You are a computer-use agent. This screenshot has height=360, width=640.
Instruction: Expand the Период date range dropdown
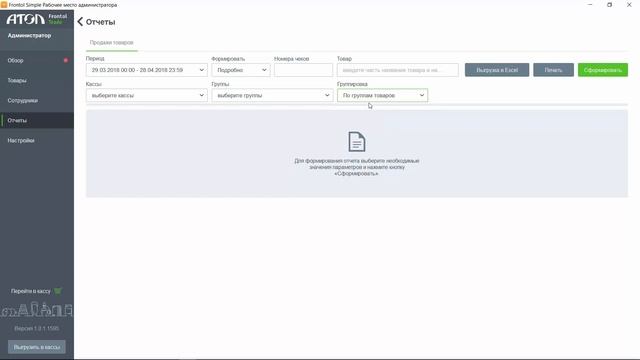click(147, 70)
